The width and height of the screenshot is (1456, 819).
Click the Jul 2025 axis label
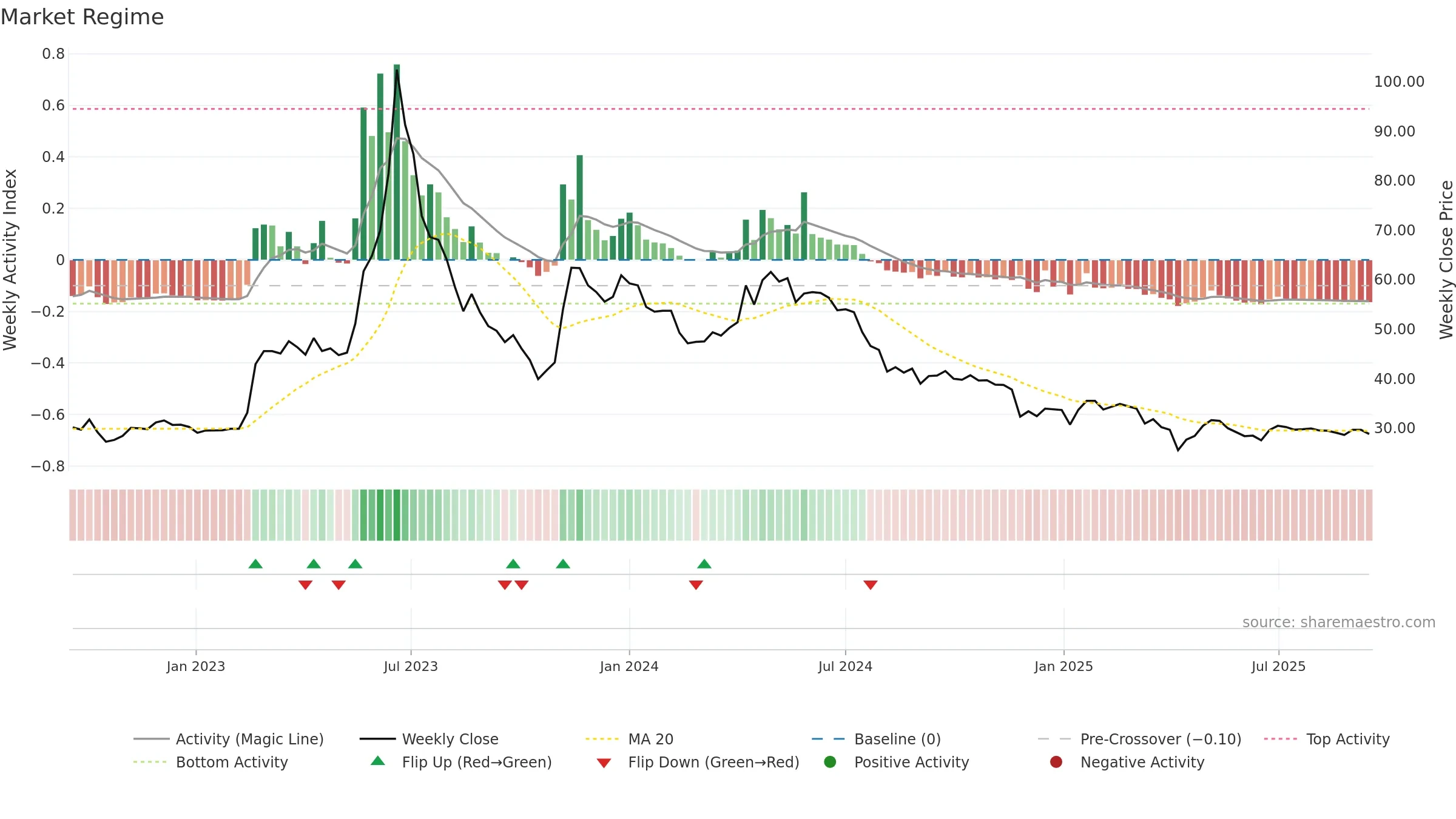1278,667
